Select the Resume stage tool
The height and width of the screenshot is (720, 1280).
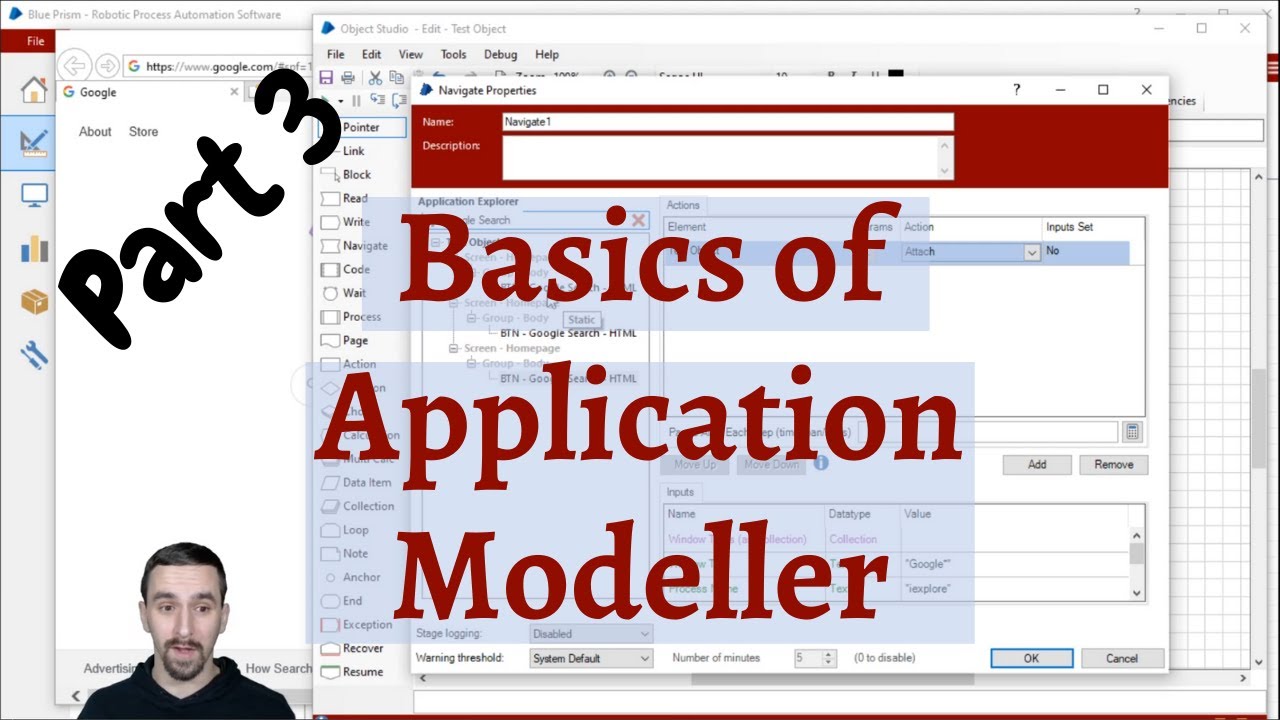[351, 672]
